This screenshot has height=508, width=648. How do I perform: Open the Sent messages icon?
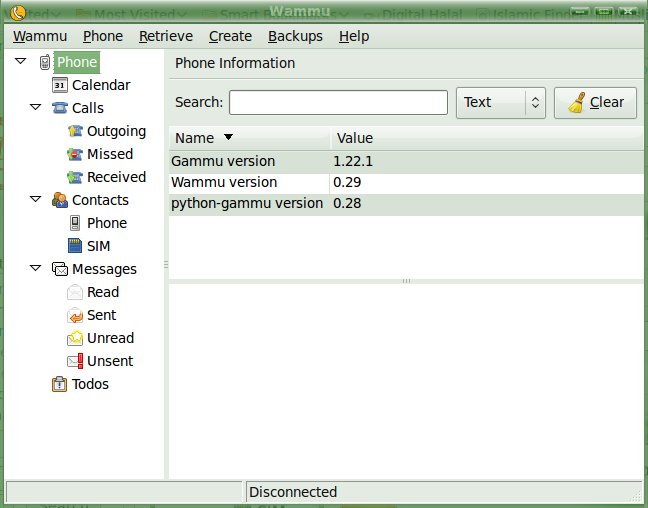coord(75,315)
